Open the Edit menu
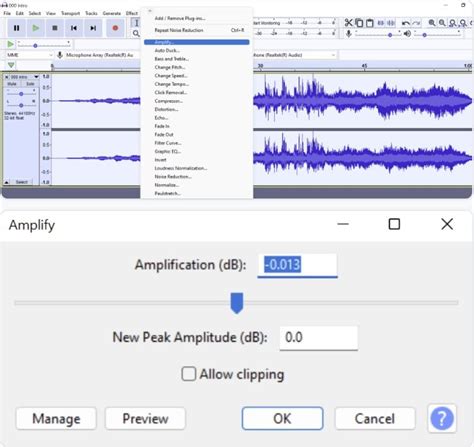 pos(20,13)
